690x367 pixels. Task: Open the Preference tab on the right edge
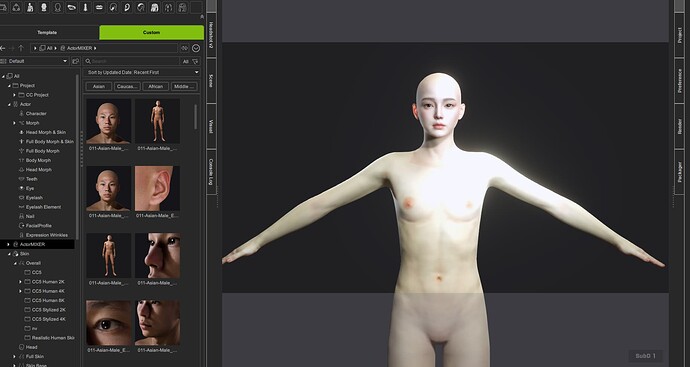(679, 81)
